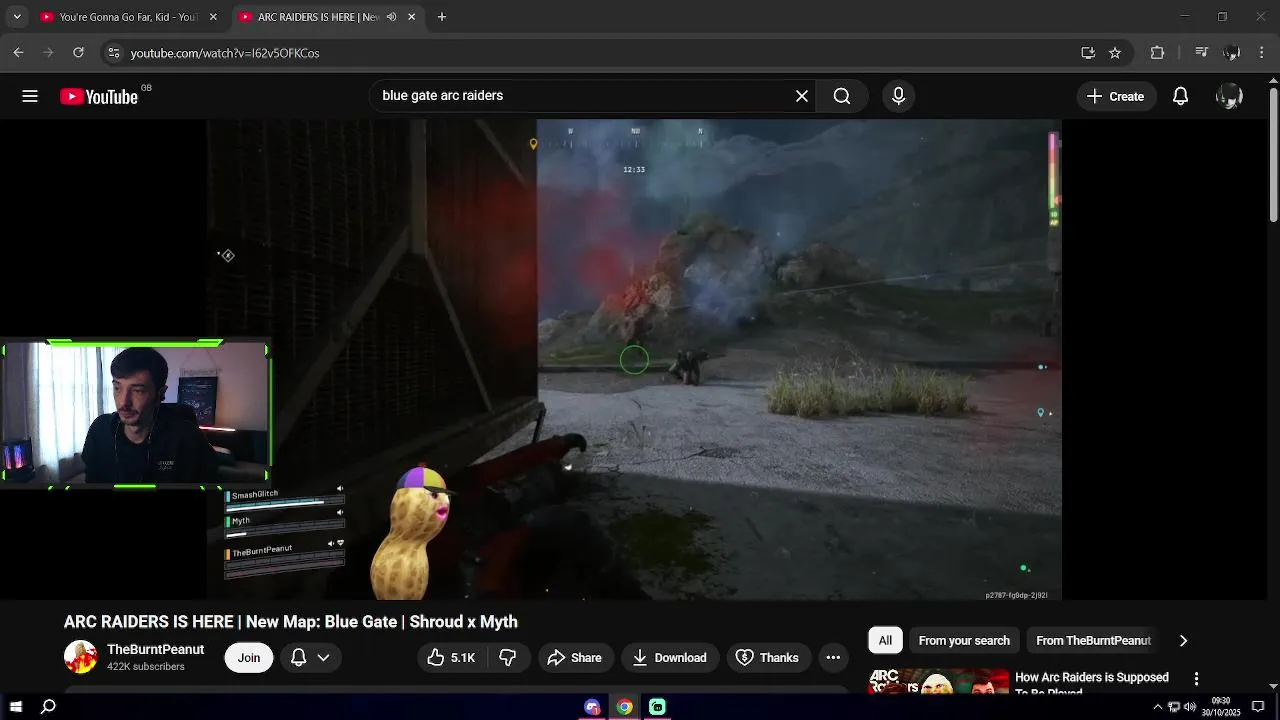Open the green app icon on the taskbar
Screen dimensions: 1280x720
point(657,707)
